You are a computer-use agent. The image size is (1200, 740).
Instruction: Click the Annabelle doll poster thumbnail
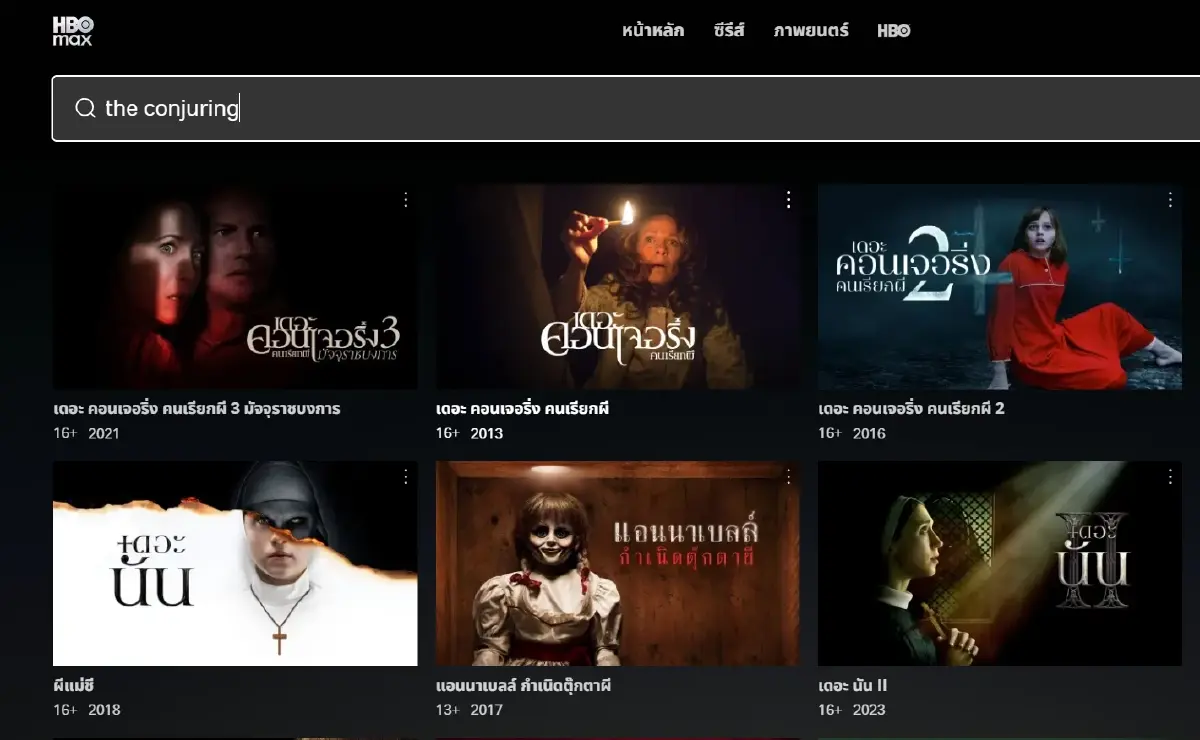click(x=617, y=563)
